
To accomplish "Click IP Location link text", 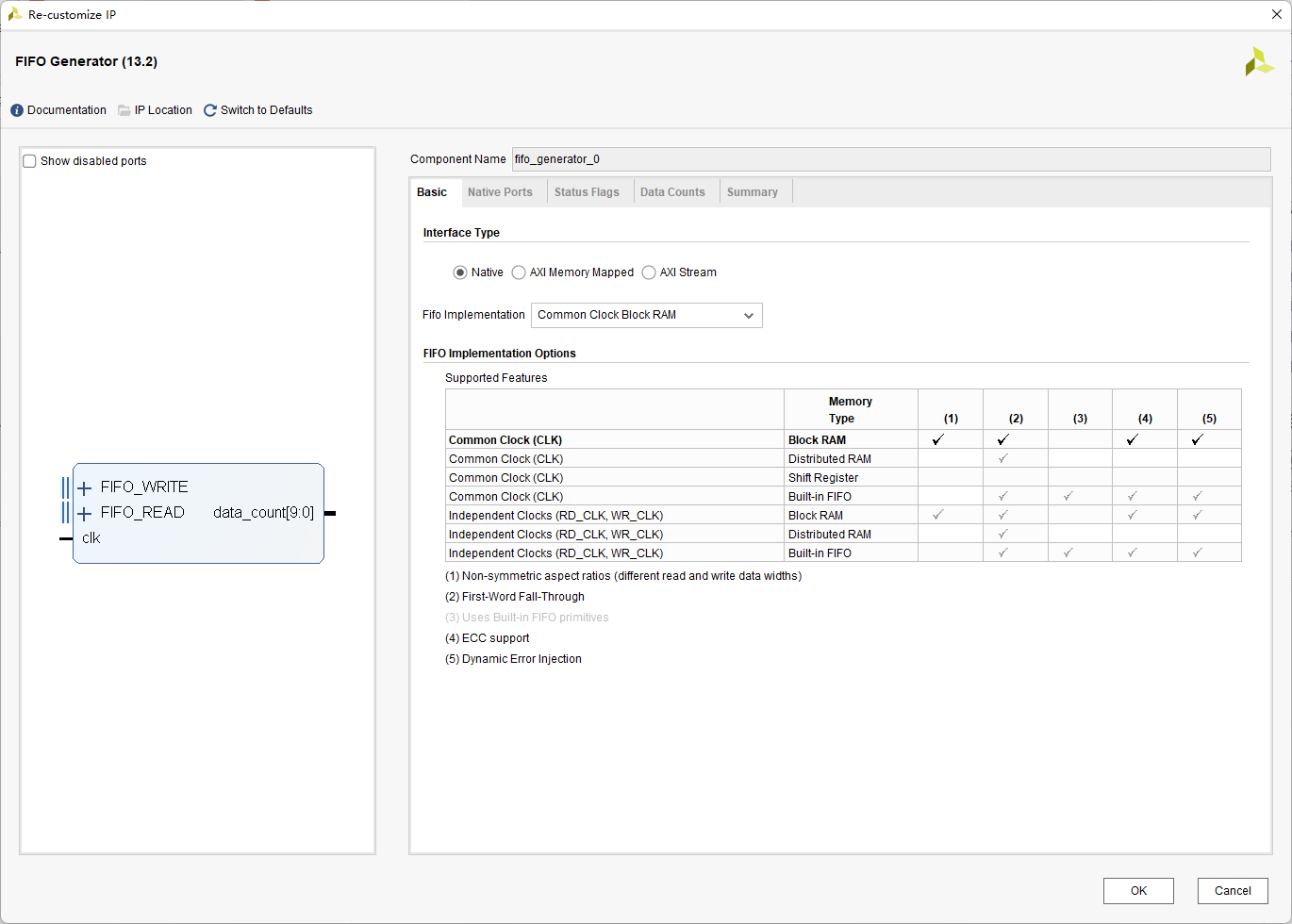I will (x=163, y=110).
